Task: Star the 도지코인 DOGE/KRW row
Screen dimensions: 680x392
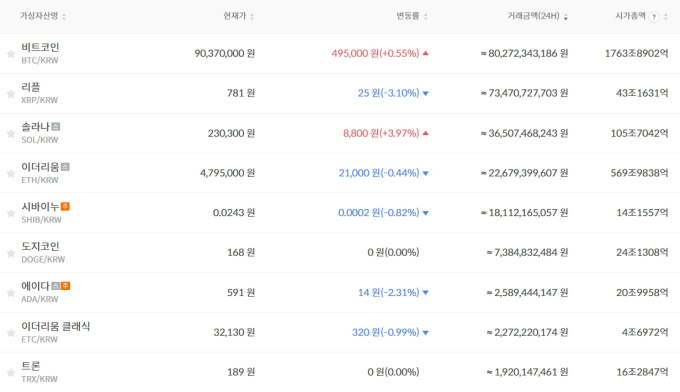Action: [x=11, y=253]
